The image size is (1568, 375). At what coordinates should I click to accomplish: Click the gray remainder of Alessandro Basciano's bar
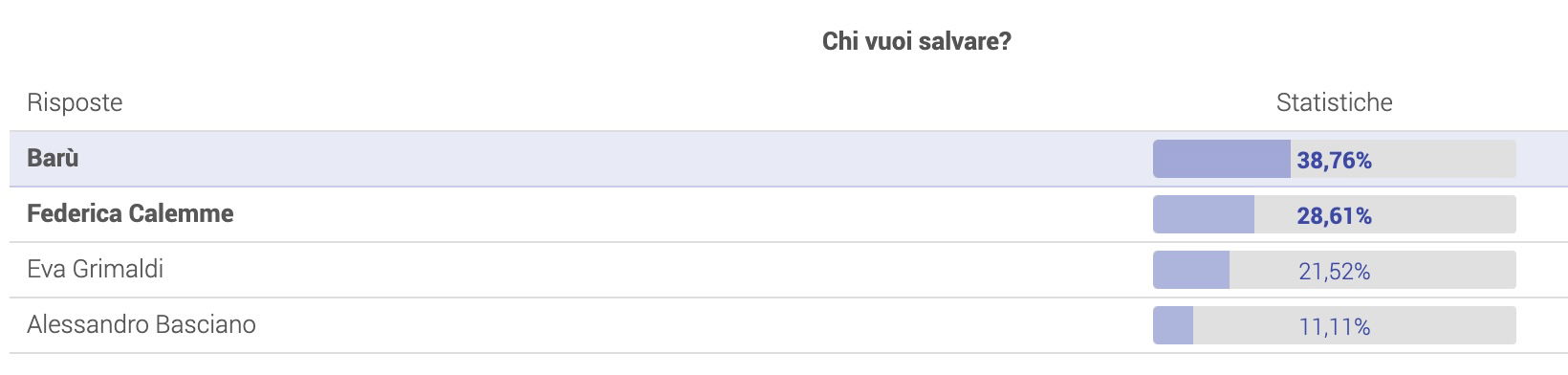tap(1355, 325)
